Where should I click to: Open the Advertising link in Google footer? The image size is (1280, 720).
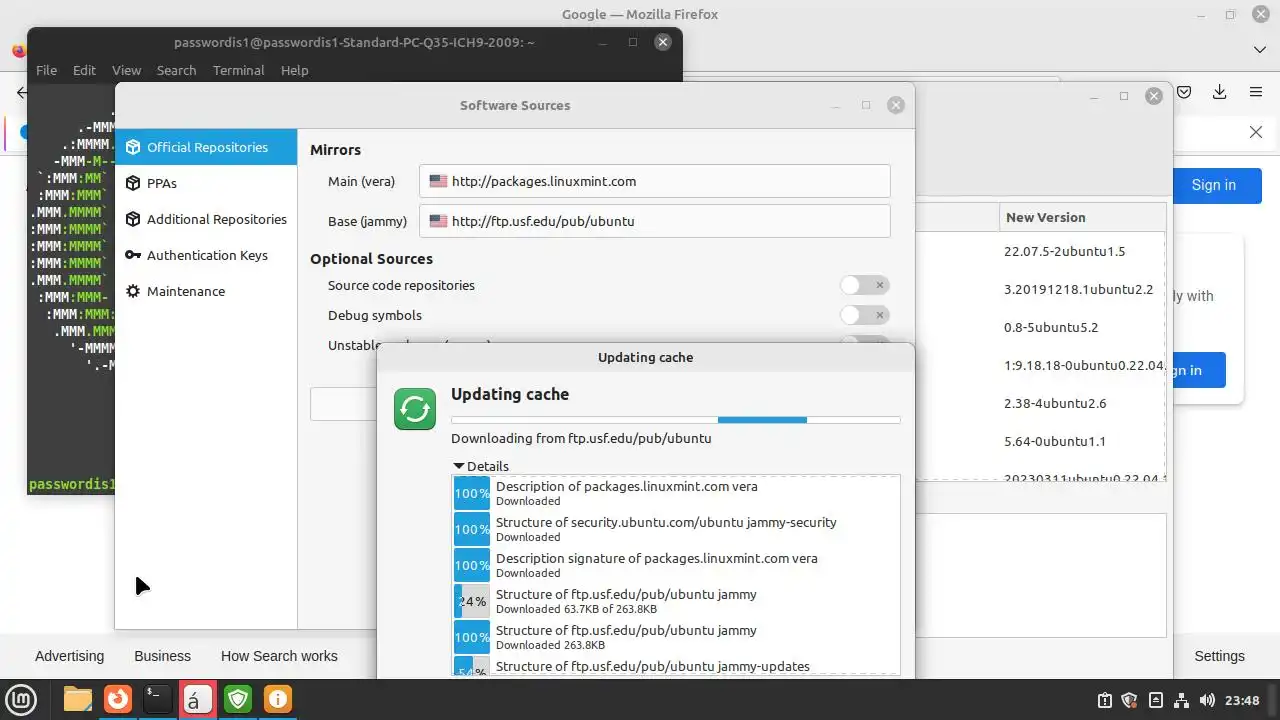(69, 656)
